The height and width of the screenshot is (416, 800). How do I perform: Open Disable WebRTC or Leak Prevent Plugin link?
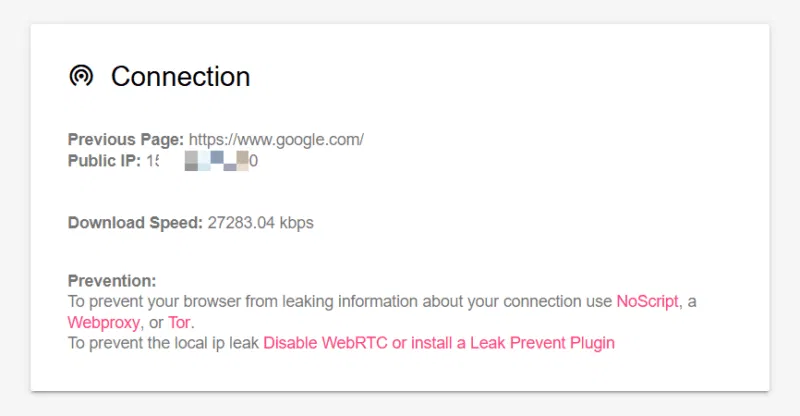[x=439, y=343]
